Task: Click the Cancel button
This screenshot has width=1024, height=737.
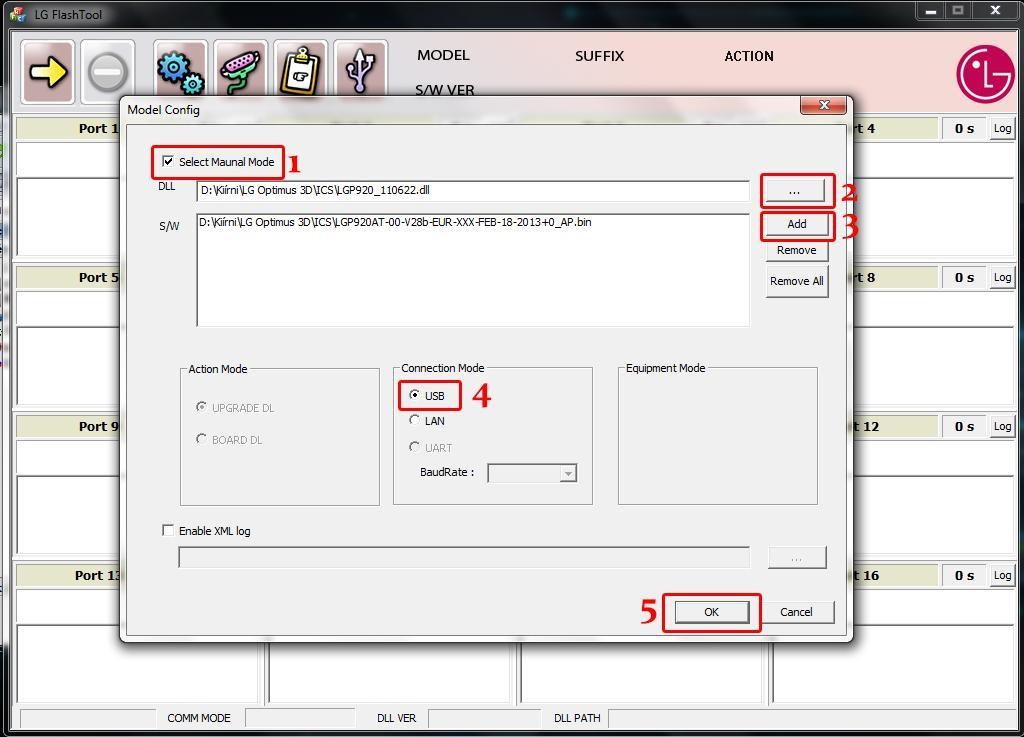Action: (797, 612)
